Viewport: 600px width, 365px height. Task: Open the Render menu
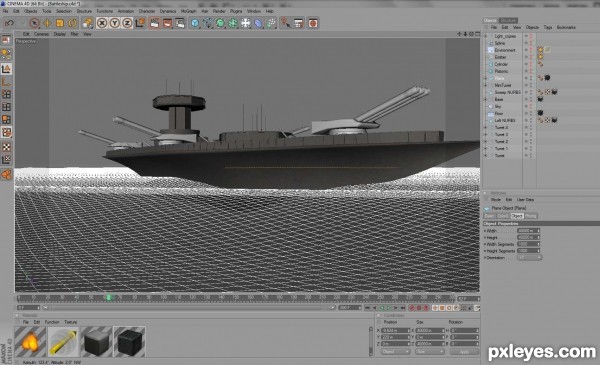click(x=219, y=11)
